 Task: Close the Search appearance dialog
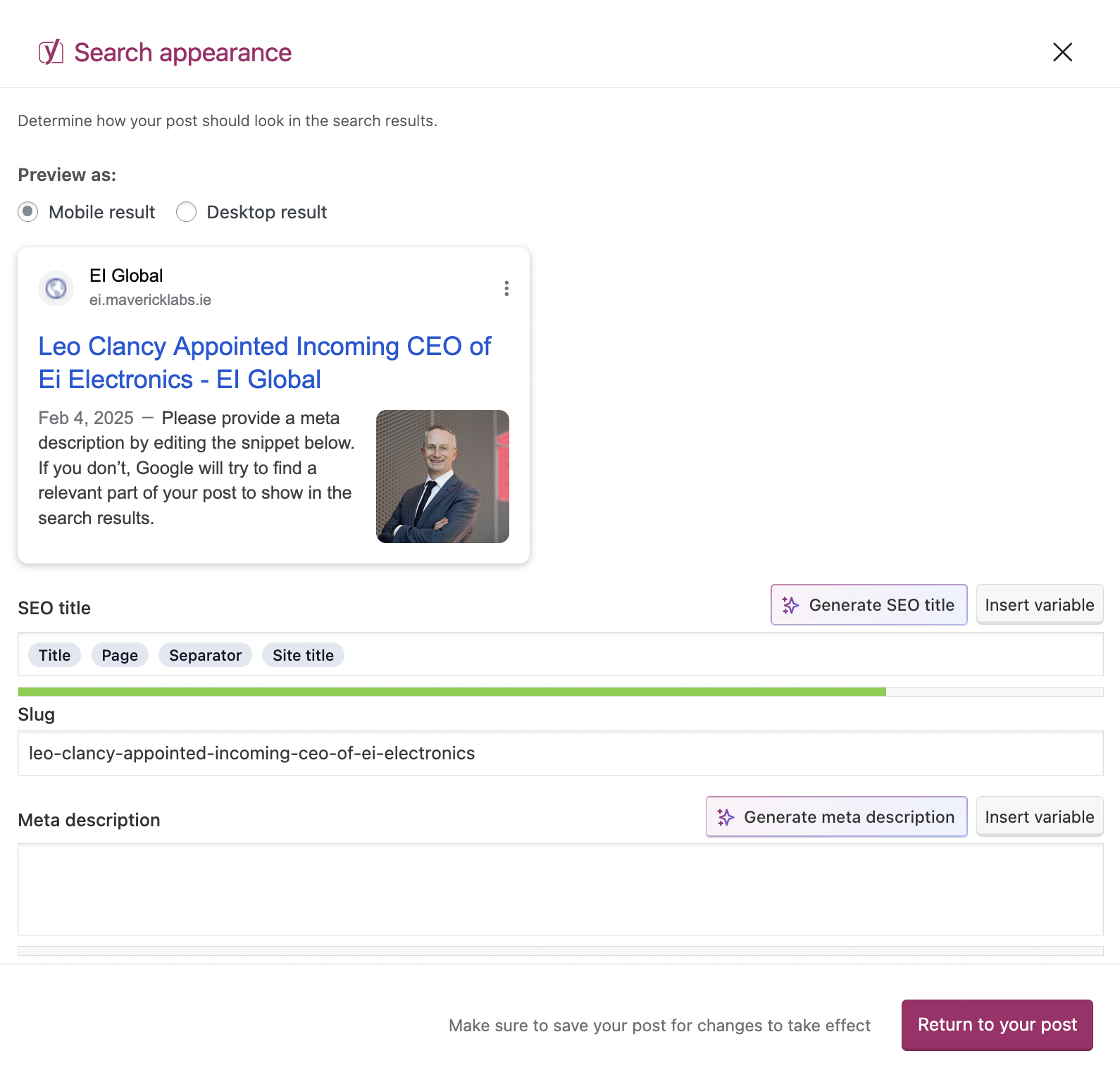[x=1062, y=52]
